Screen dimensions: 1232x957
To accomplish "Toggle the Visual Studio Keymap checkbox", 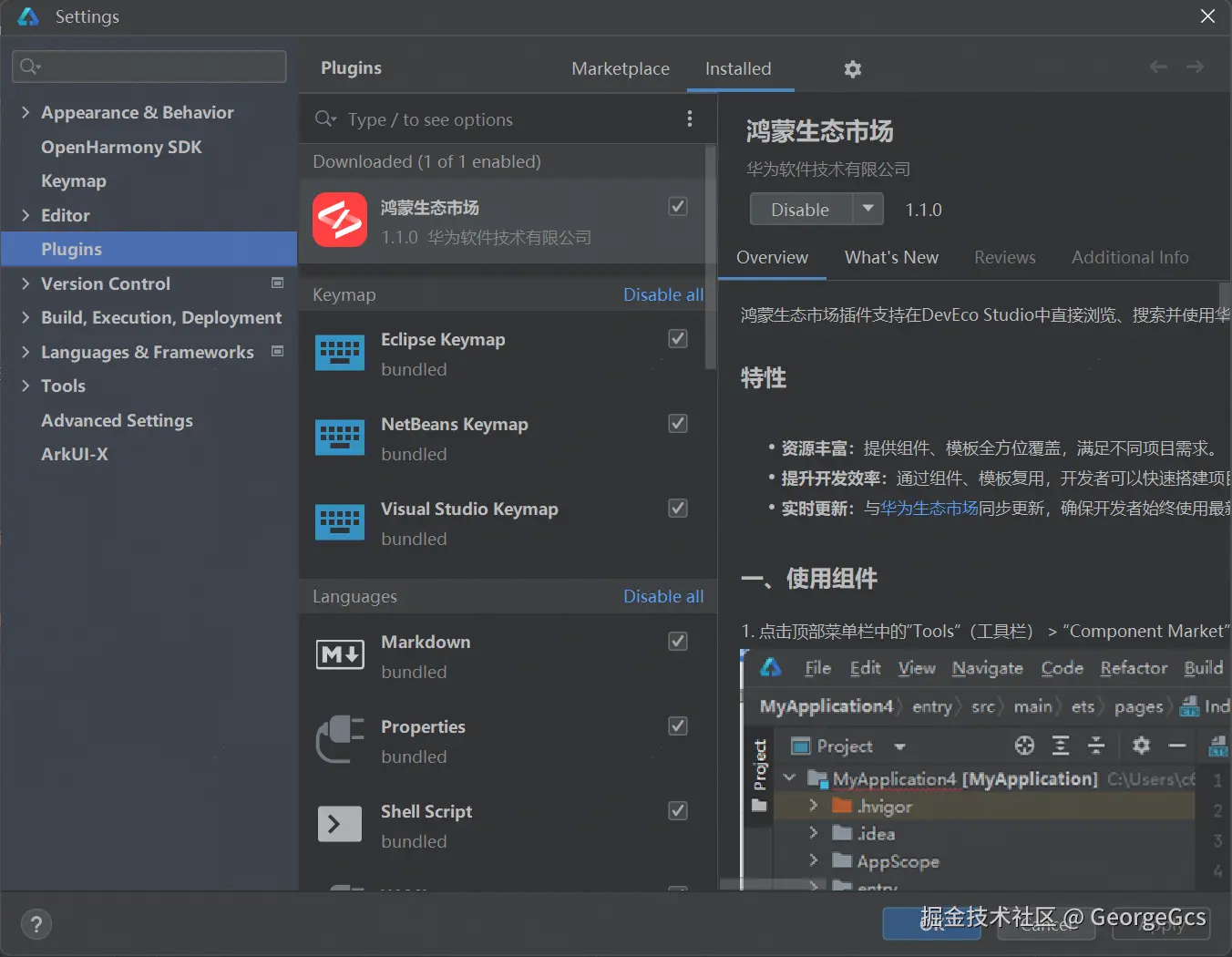I will [x=678, y=508].
